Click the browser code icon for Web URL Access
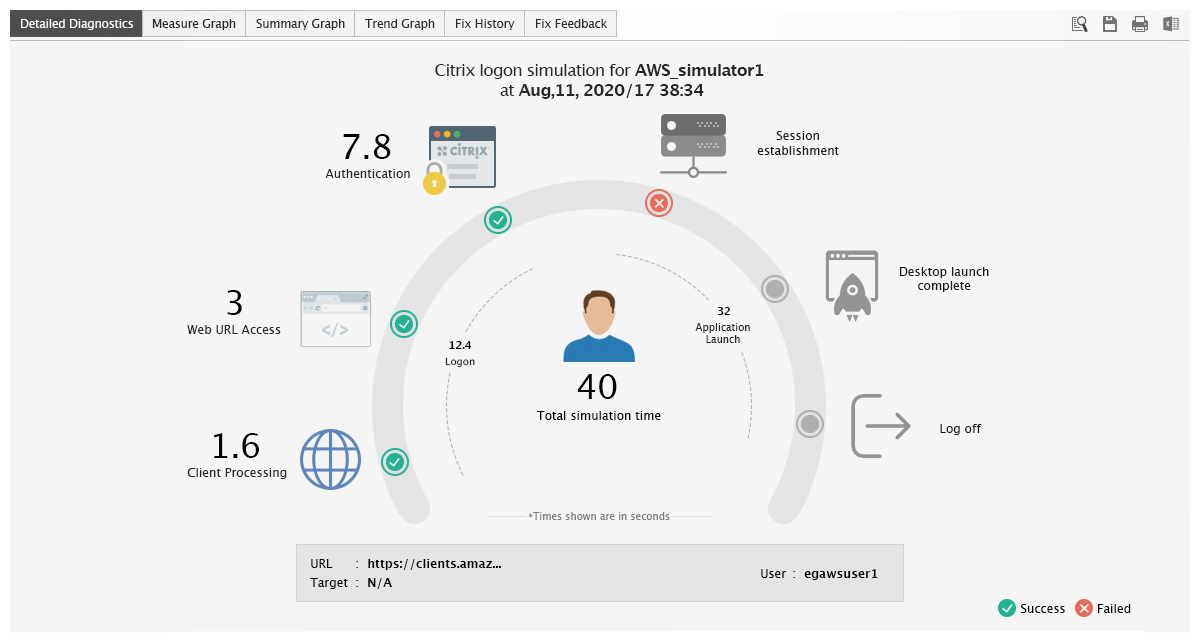This screenshot has height=642, width=1200. coord(336,319)
